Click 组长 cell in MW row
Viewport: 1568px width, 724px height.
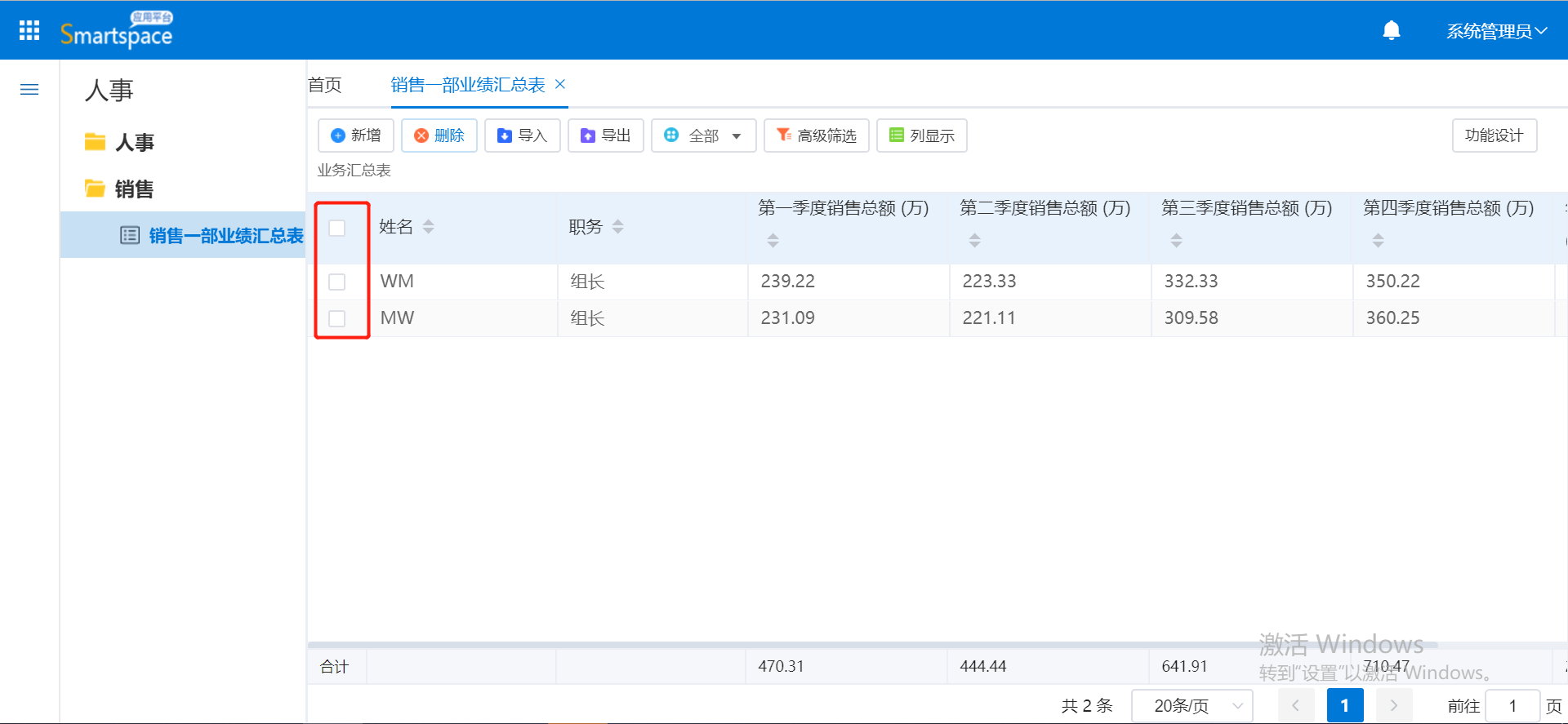[x=653, y=318]
